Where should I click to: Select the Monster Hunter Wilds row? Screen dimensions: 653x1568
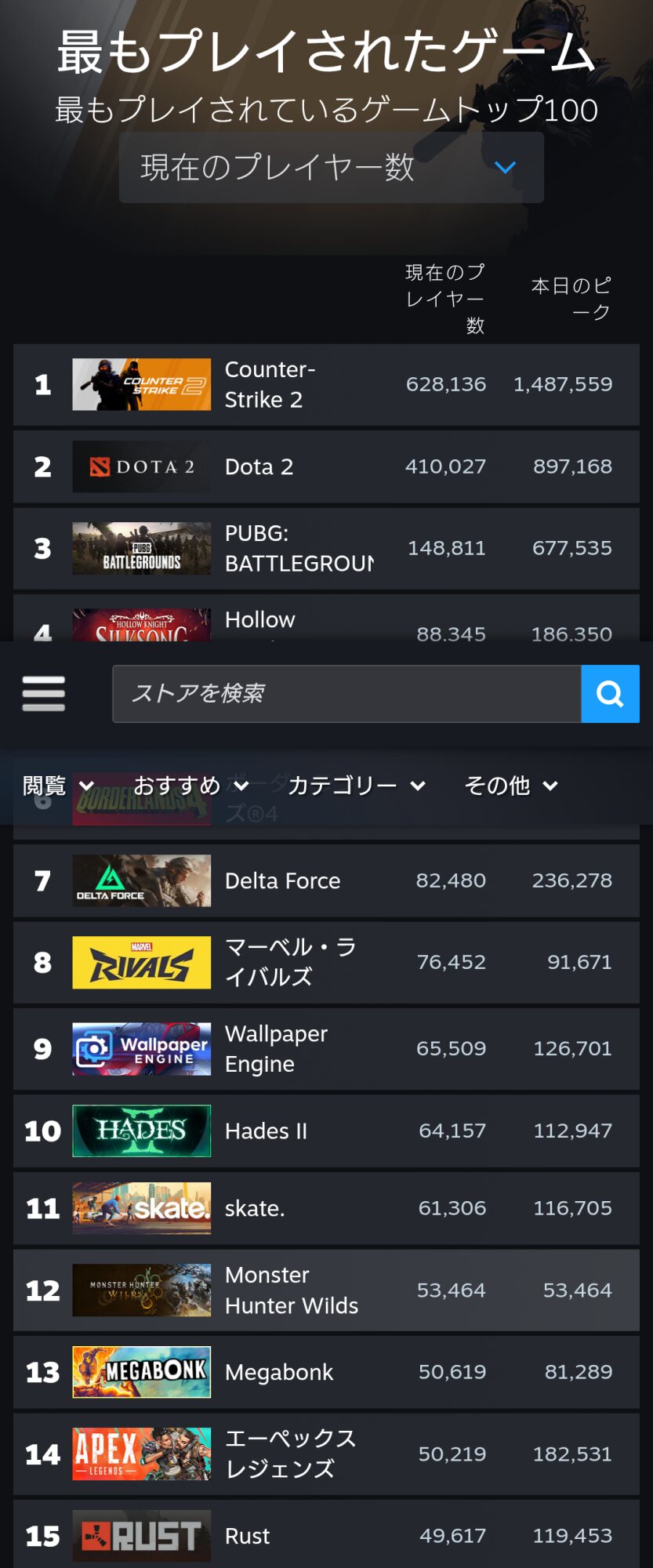326,1290
